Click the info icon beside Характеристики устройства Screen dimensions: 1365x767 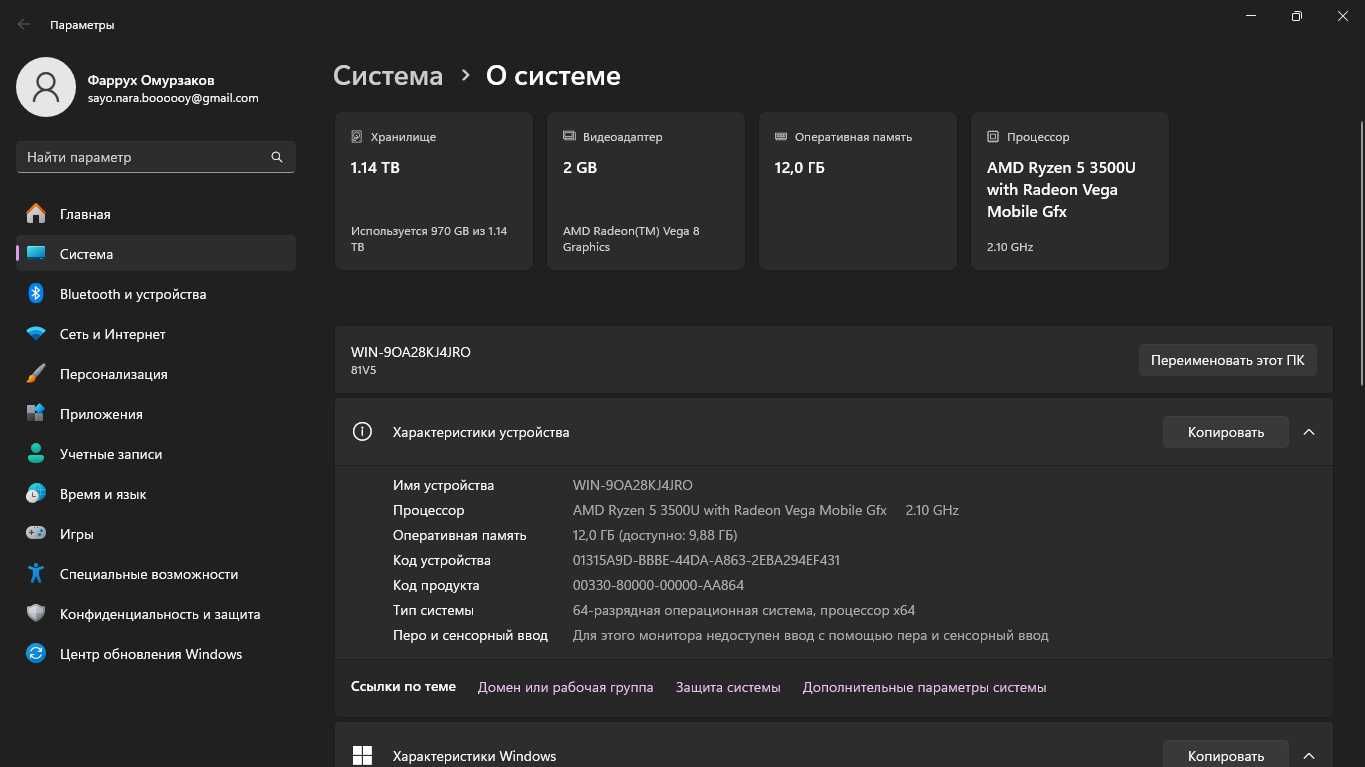pos(362,432)
